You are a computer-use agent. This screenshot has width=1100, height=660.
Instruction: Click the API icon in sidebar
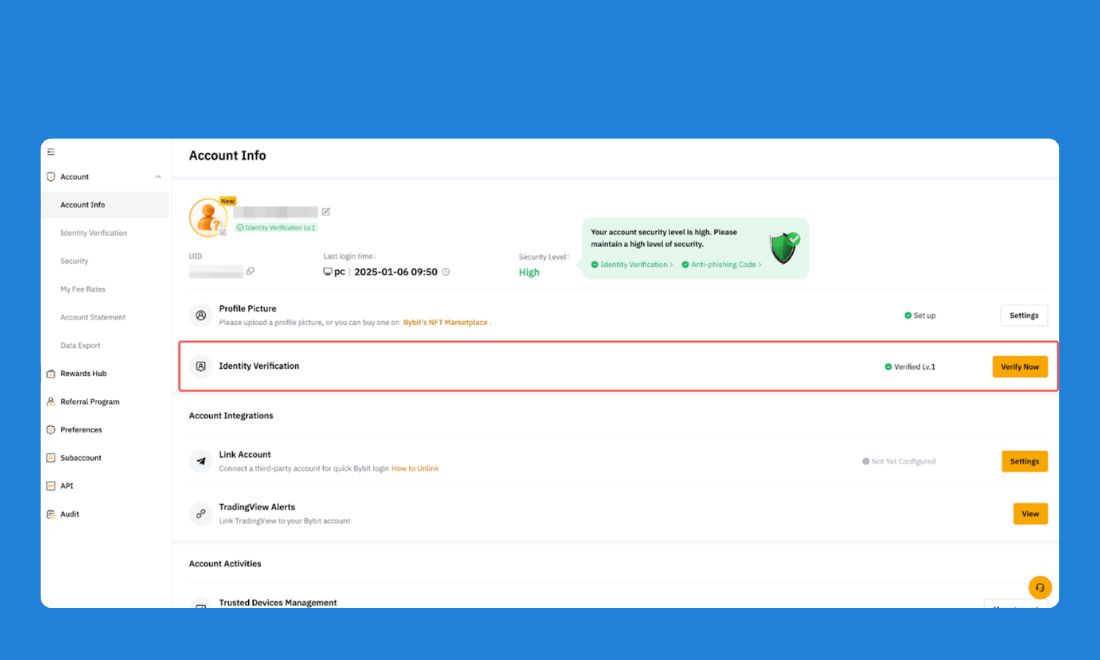tap(51, 485)
